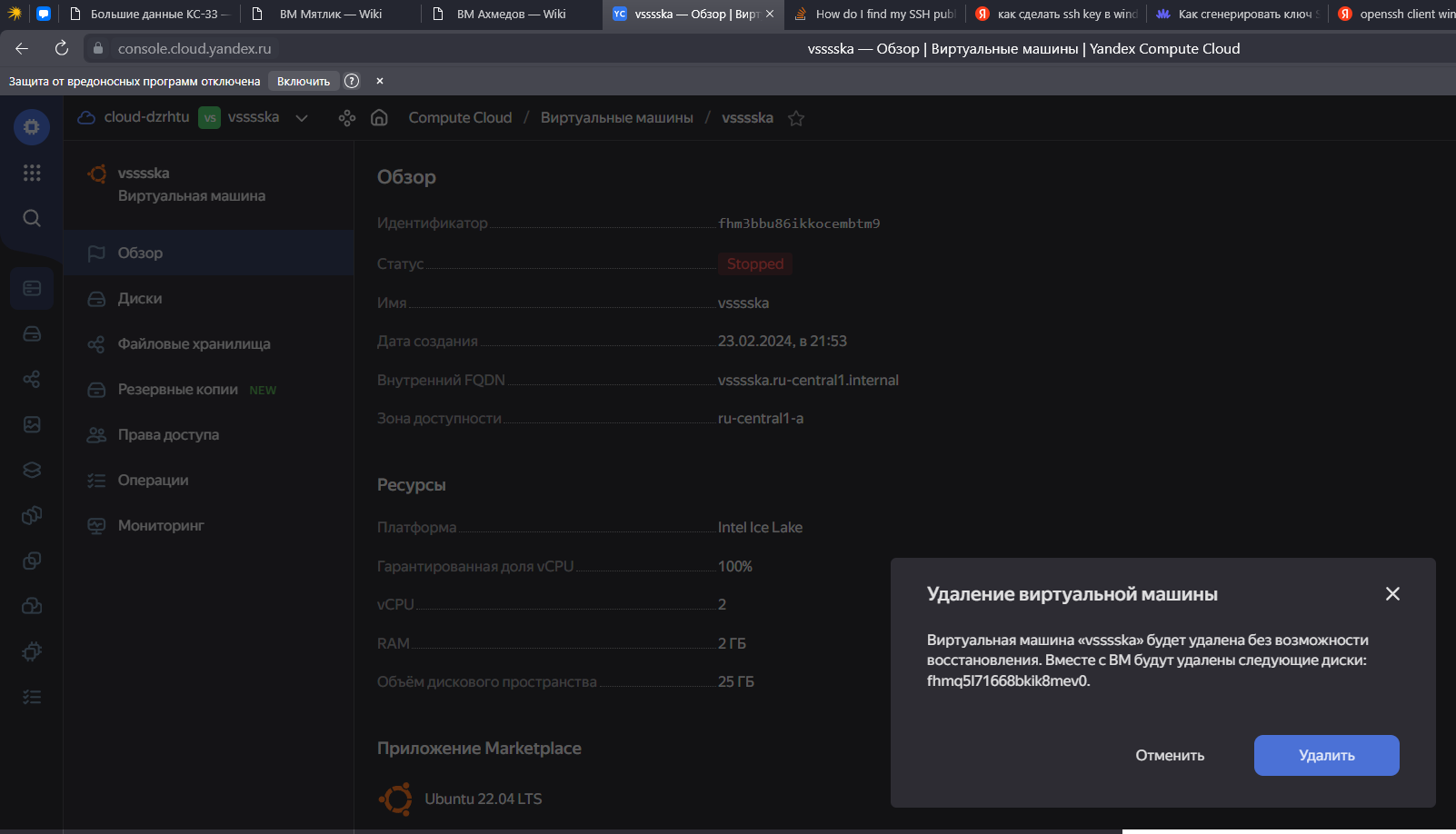Reload the page with the refresh icon
The height and width of the screenshot is (834, 1456).
(x=61, y=48)
